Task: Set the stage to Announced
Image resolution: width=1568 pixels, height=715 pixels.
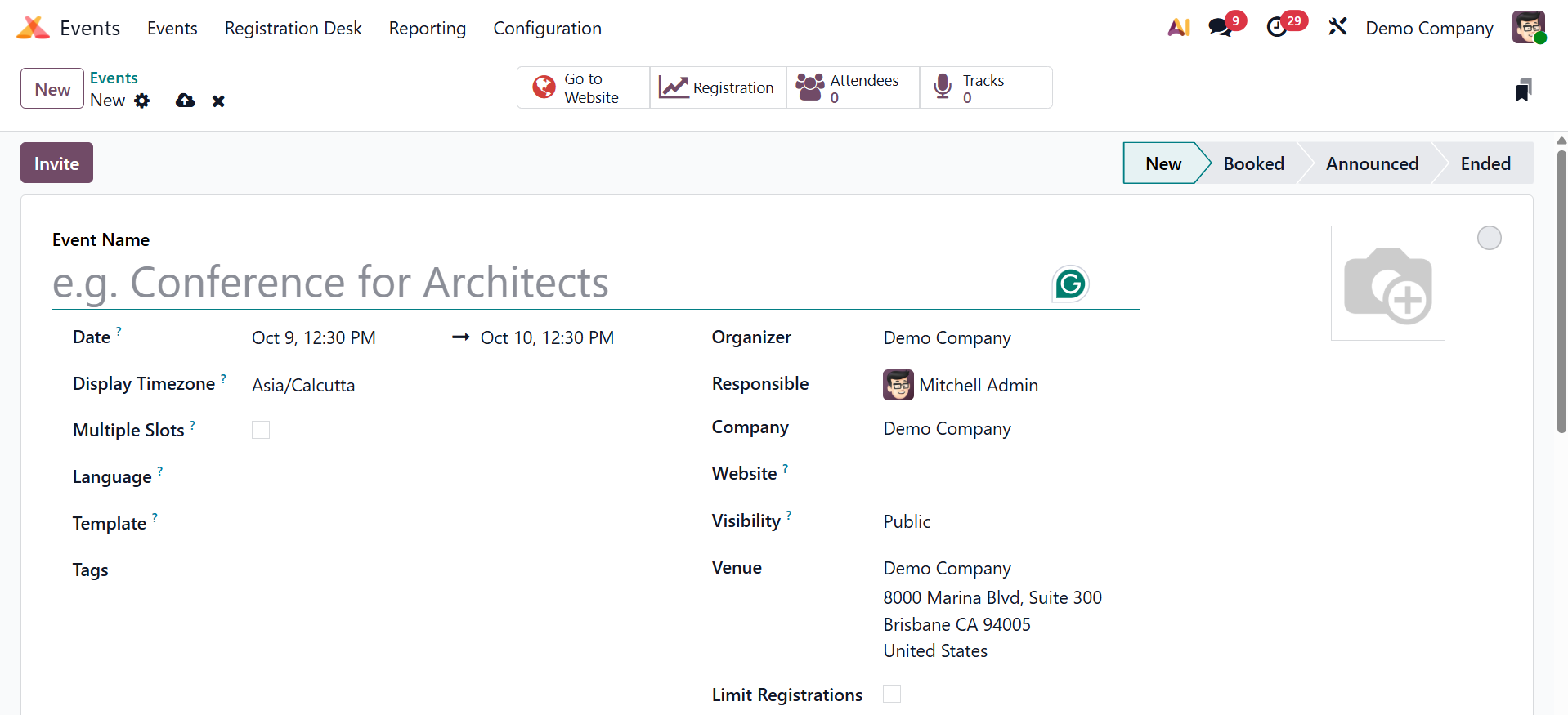Action: pos(1371,163)
